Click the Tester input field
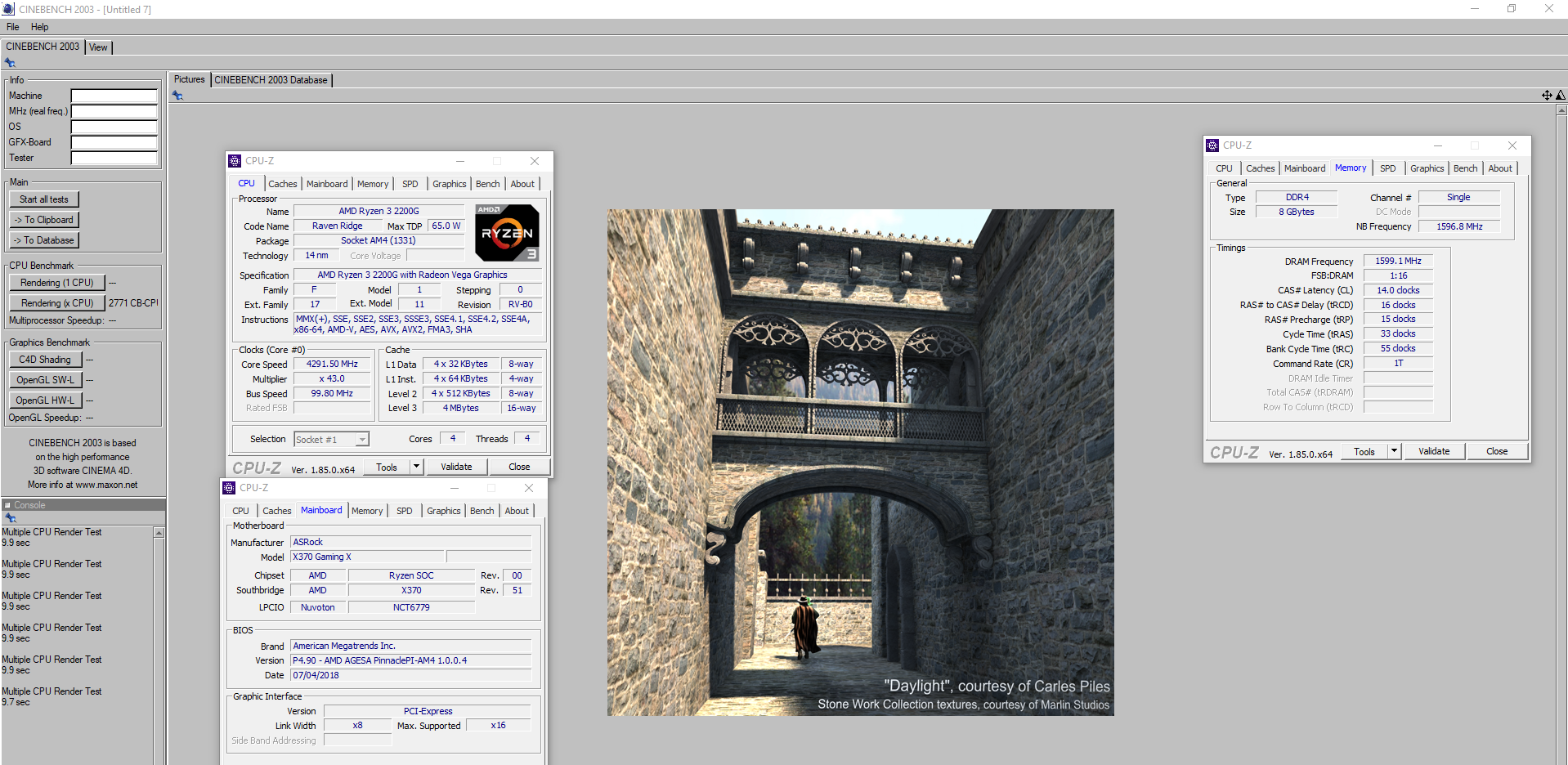 (x=114, y=158)
